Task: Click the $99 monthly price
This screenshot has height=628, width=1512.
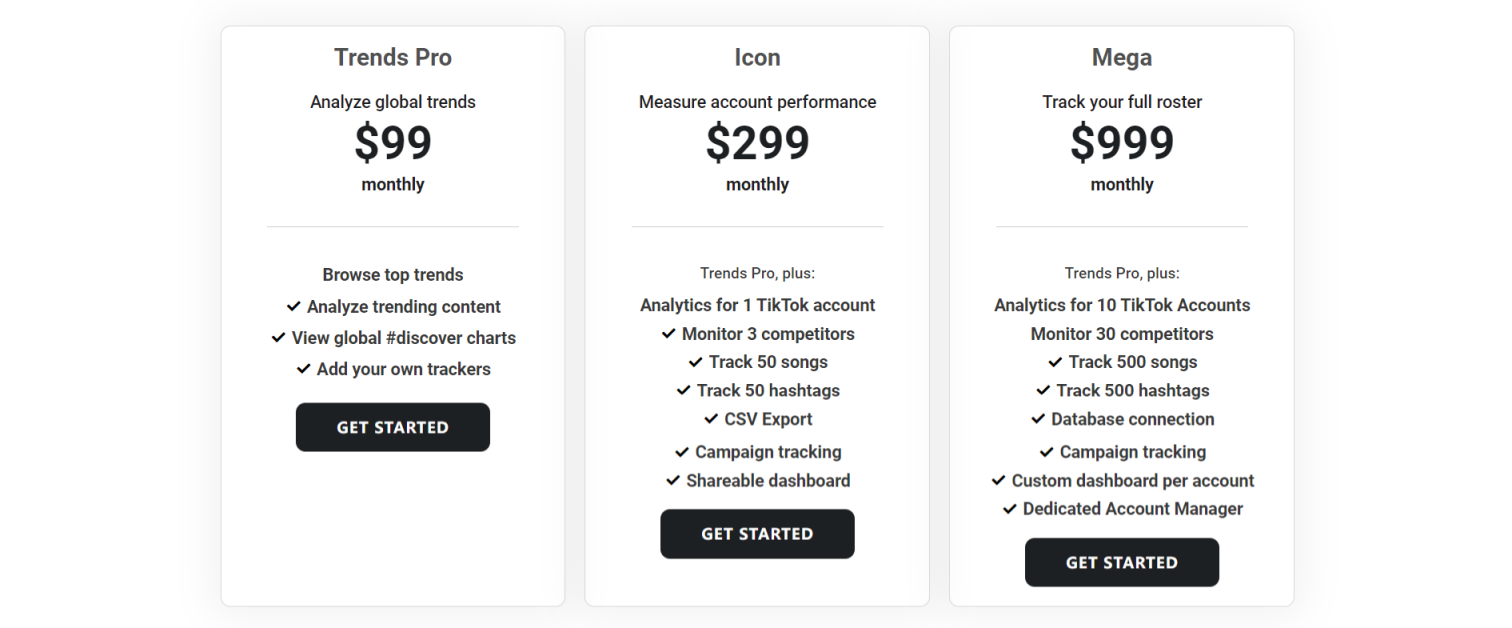Action: tap(393, 143)
